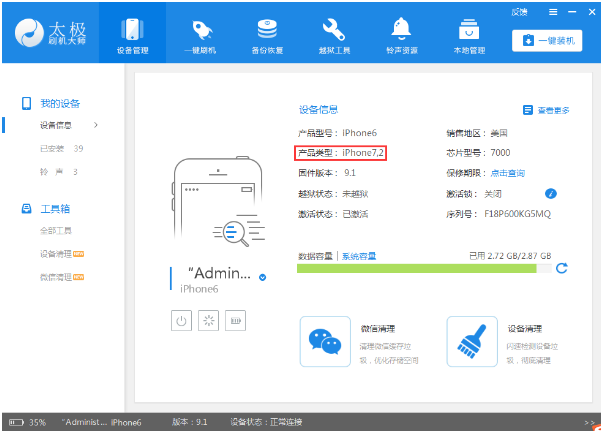Screen dimensions: 601x432
Task: Minimize the application window
Action: 572,12
